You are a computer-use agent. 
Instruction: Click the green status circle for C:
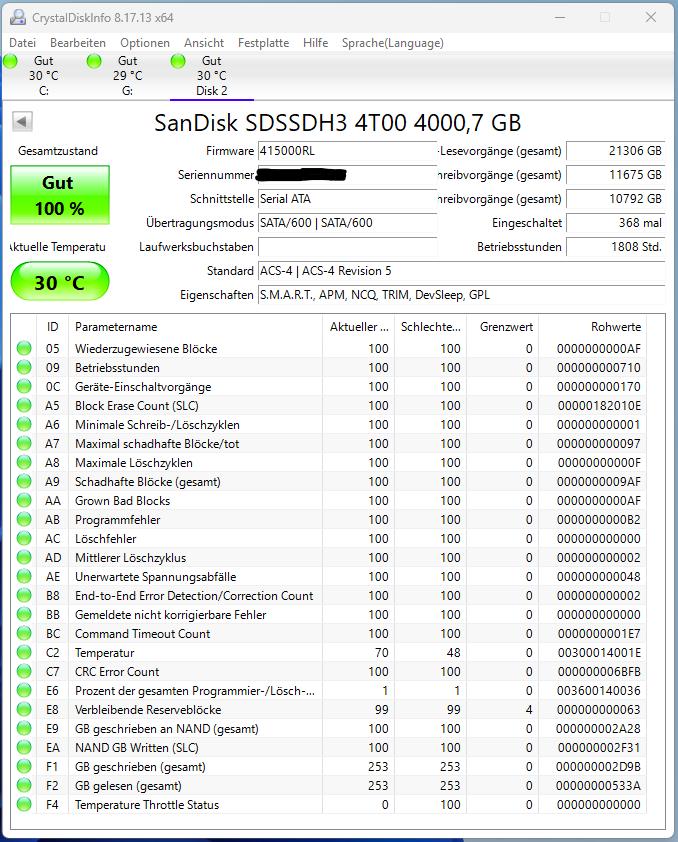(11, 61)
